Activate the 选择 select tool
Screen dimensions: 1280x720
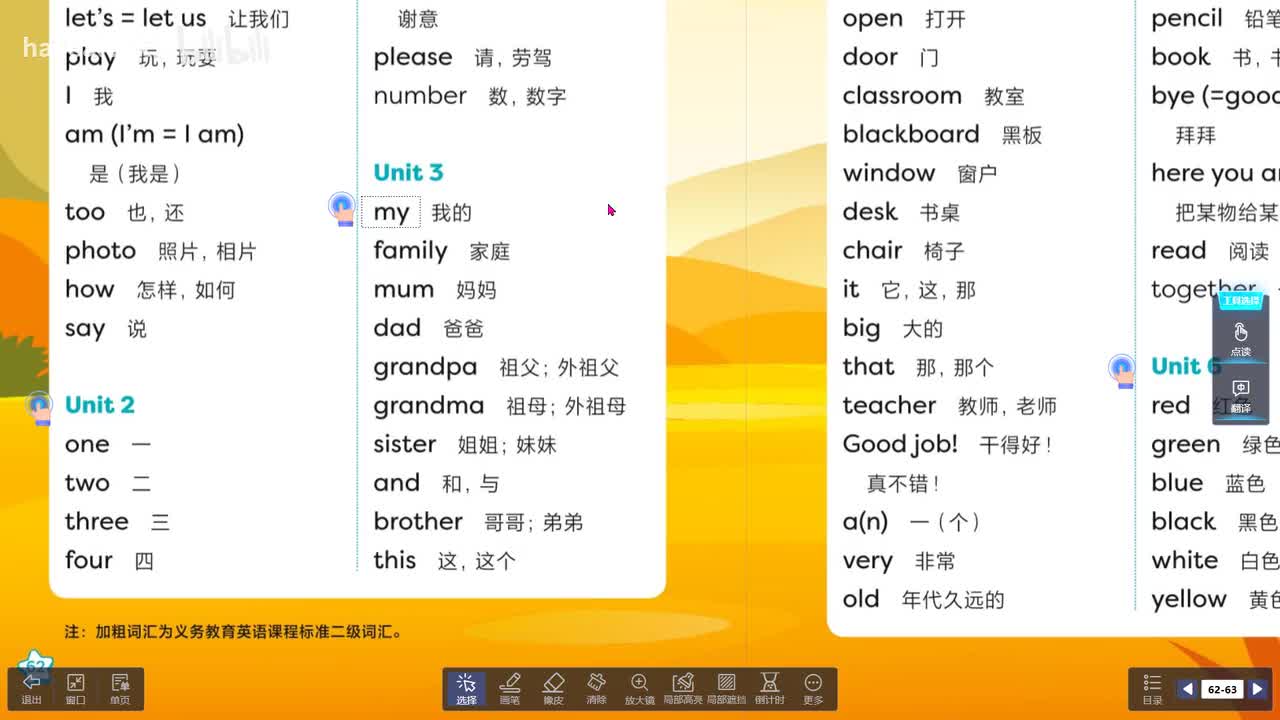(x=466, y=689)
